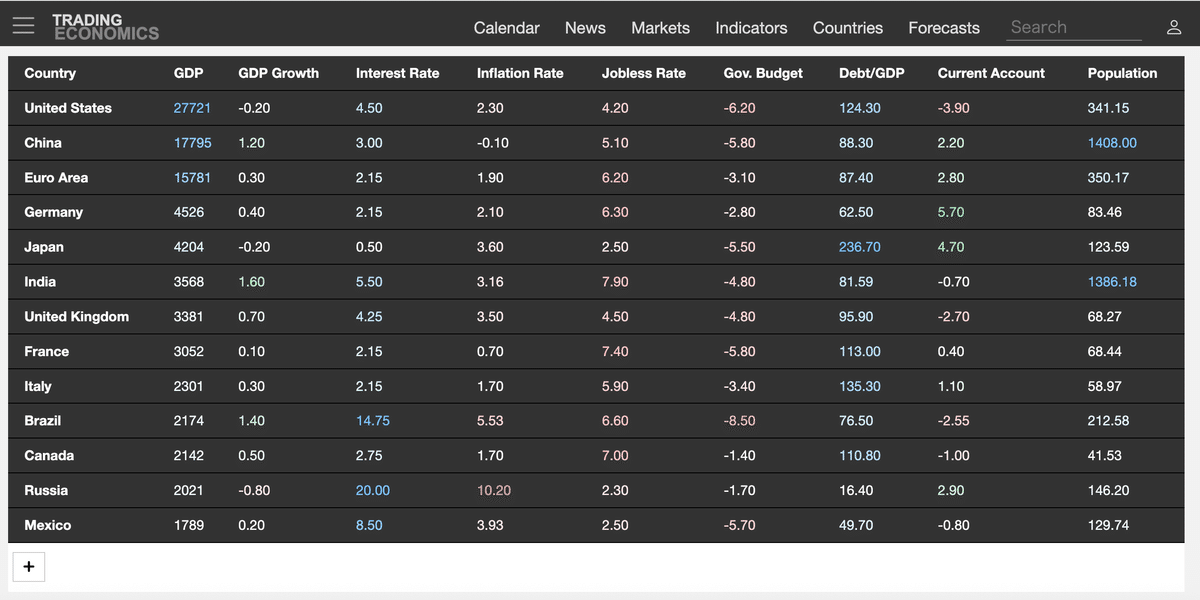Focus the Search input field

click(1073, 28)
